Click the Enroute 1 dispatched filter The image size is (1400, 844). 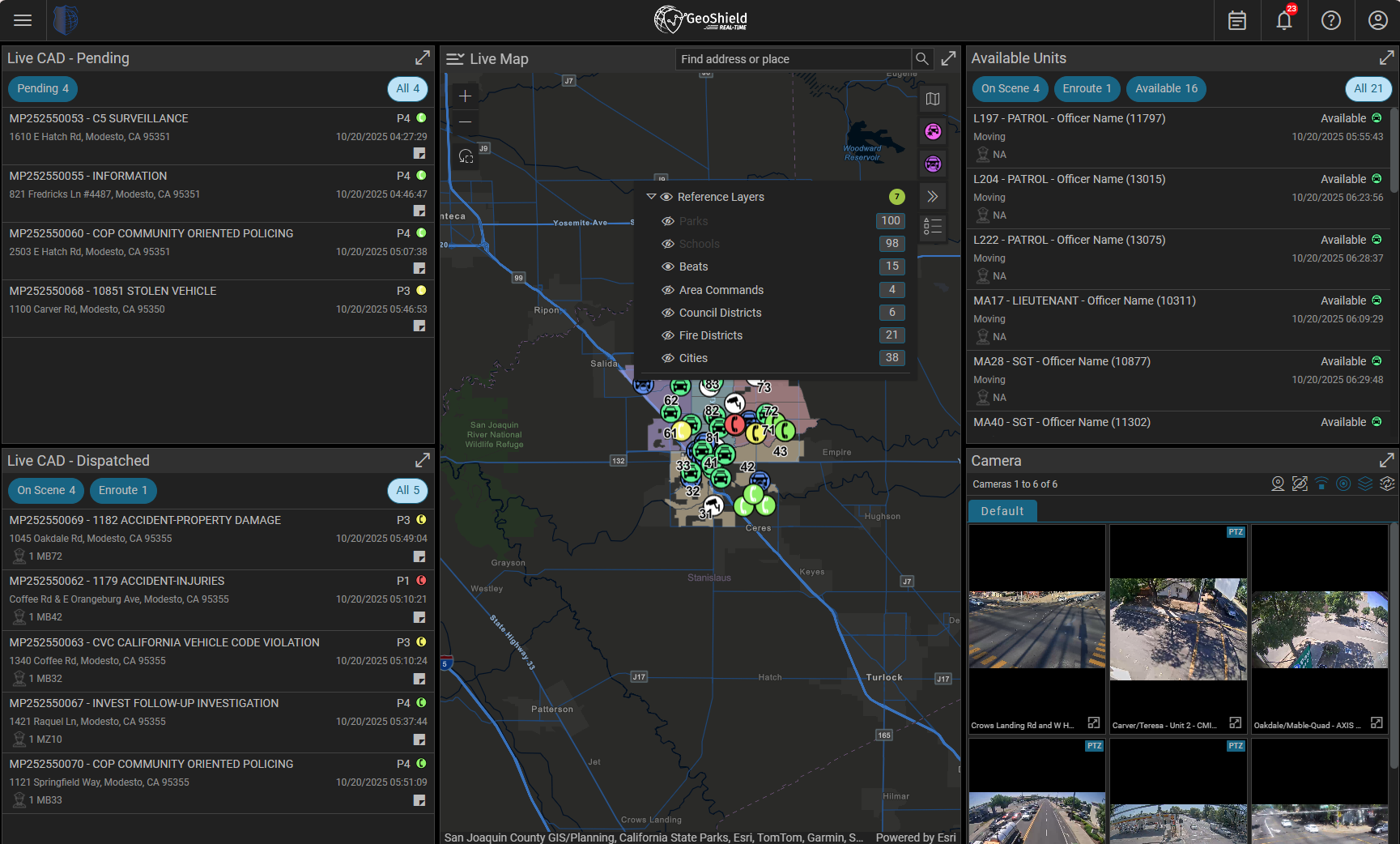click(x=123, y=491)
